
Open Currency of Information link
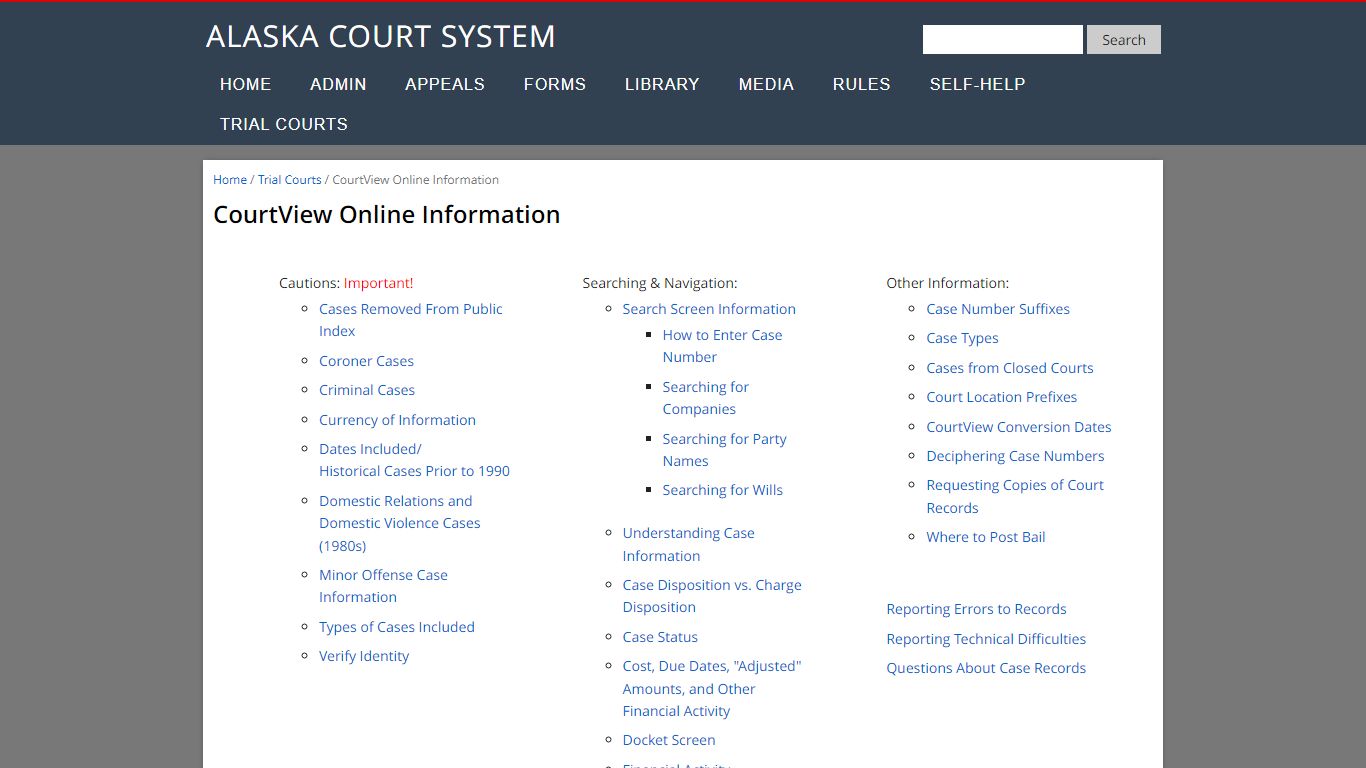(397, 420)
